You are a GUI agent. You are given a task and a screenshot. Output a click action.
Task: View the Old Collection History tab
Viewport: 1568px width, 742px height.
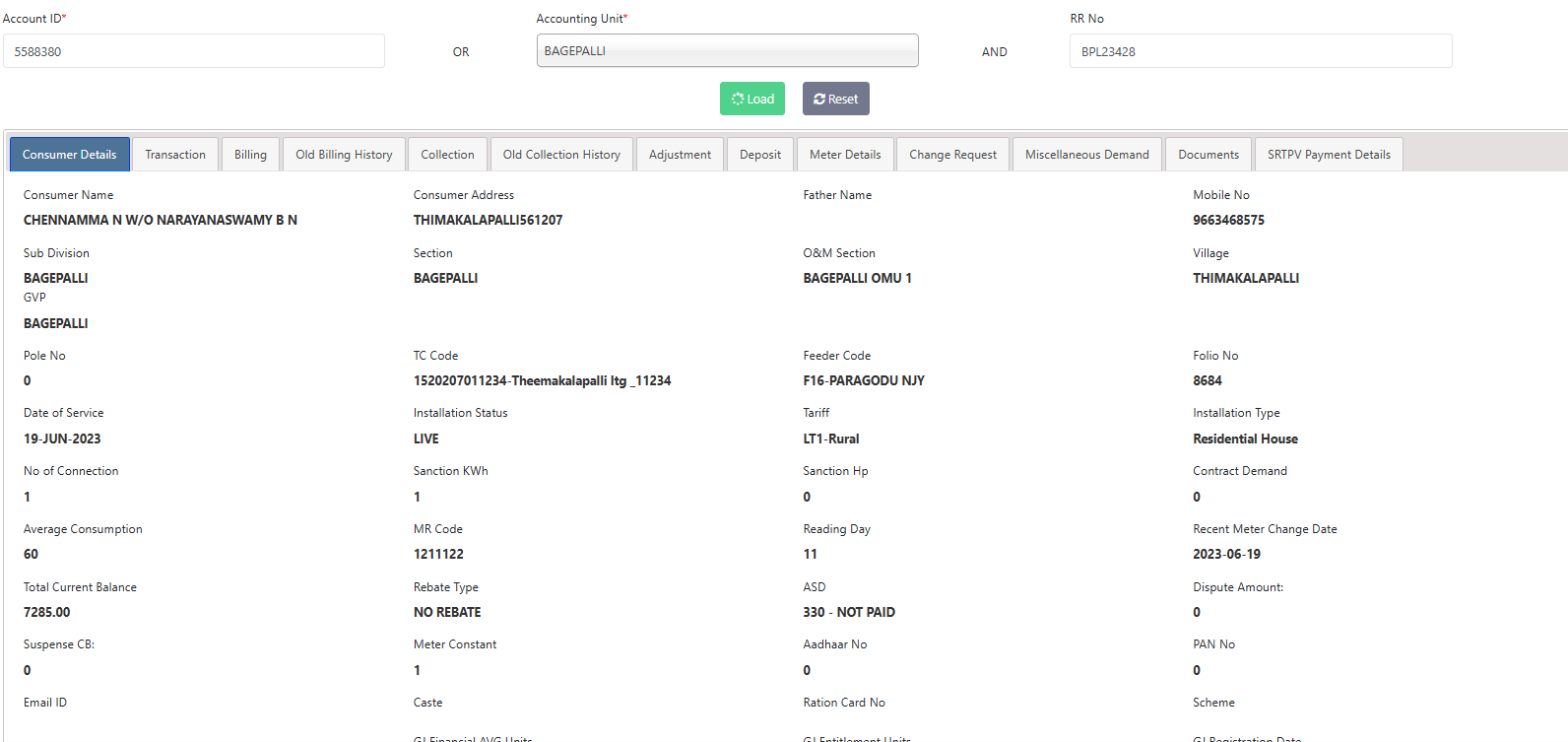pyautogui.click(x=561, y=155)
